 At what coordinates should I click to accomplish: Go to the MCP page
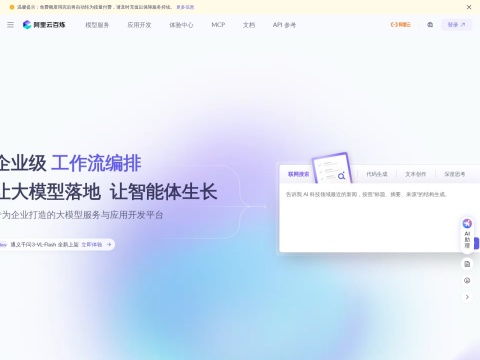[x=218, y=25]
